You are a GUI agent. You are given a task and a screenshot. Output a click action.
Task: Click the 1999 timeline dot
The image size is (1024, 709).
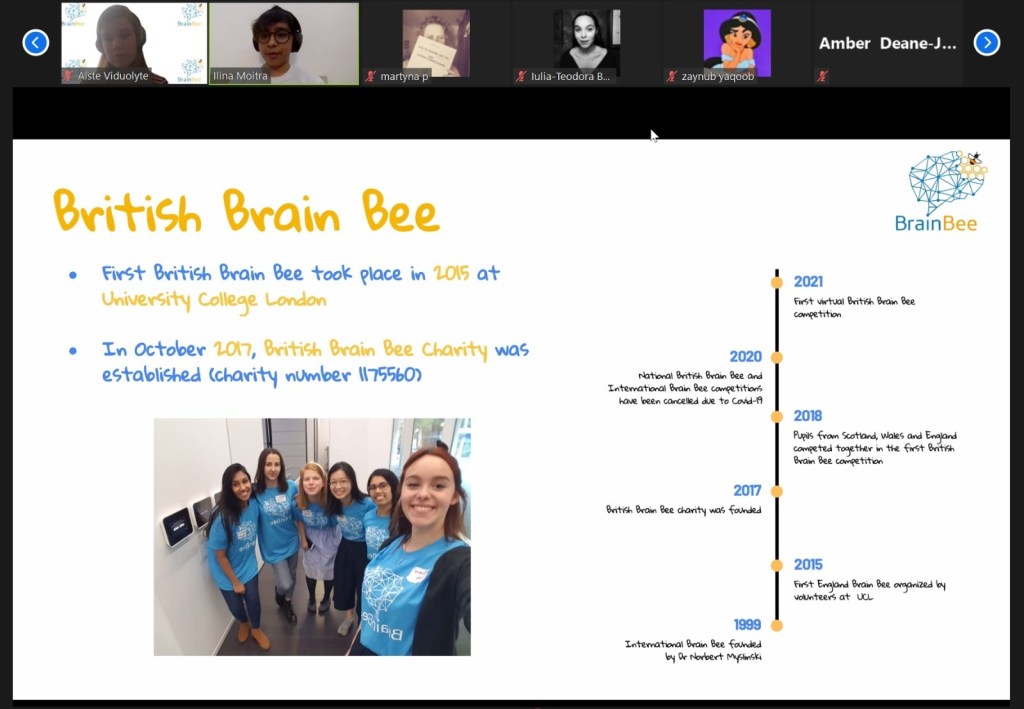[777, 625]
